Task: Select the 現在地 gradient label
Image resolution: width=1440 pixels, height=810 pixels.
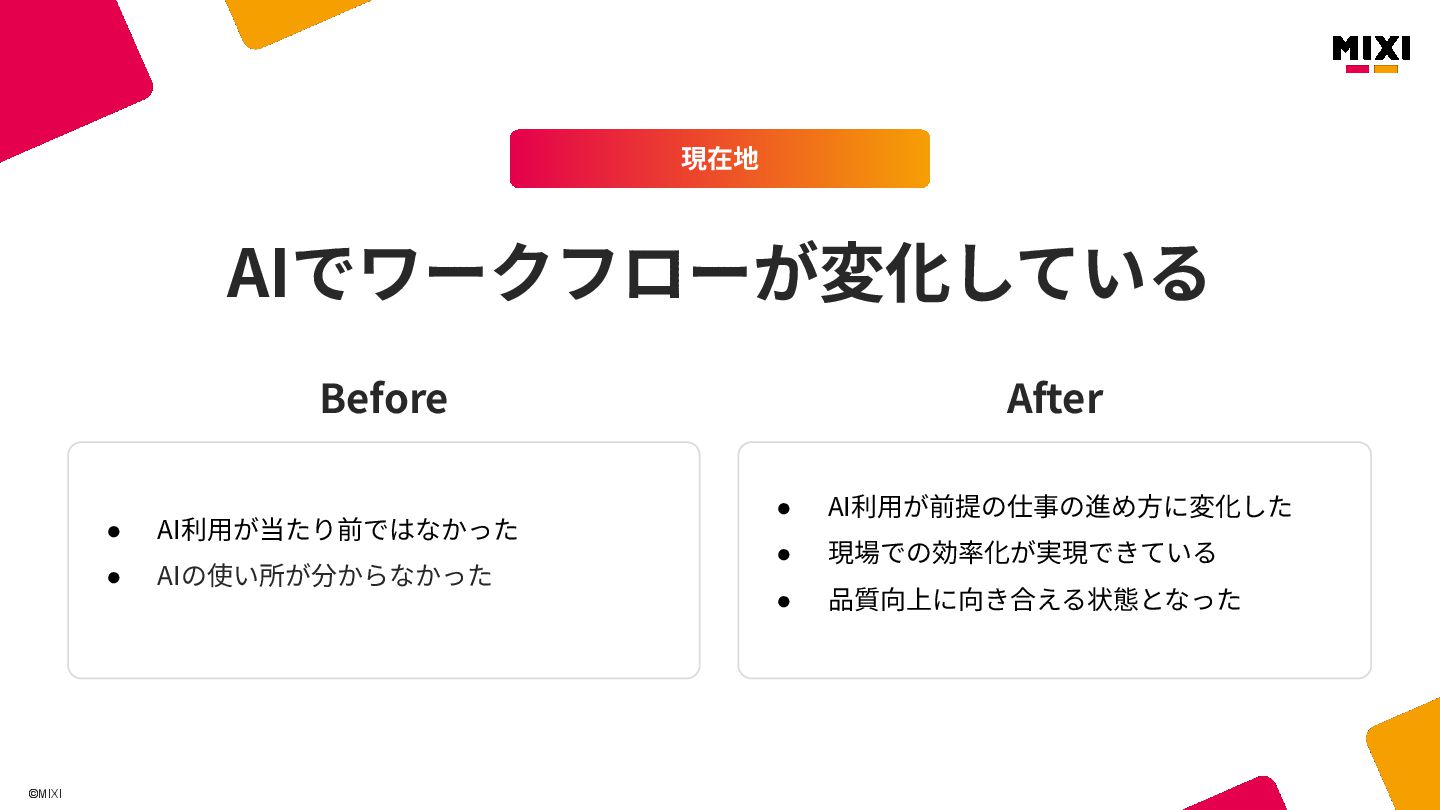Action: pyautogui.click(x=720, y=158)
